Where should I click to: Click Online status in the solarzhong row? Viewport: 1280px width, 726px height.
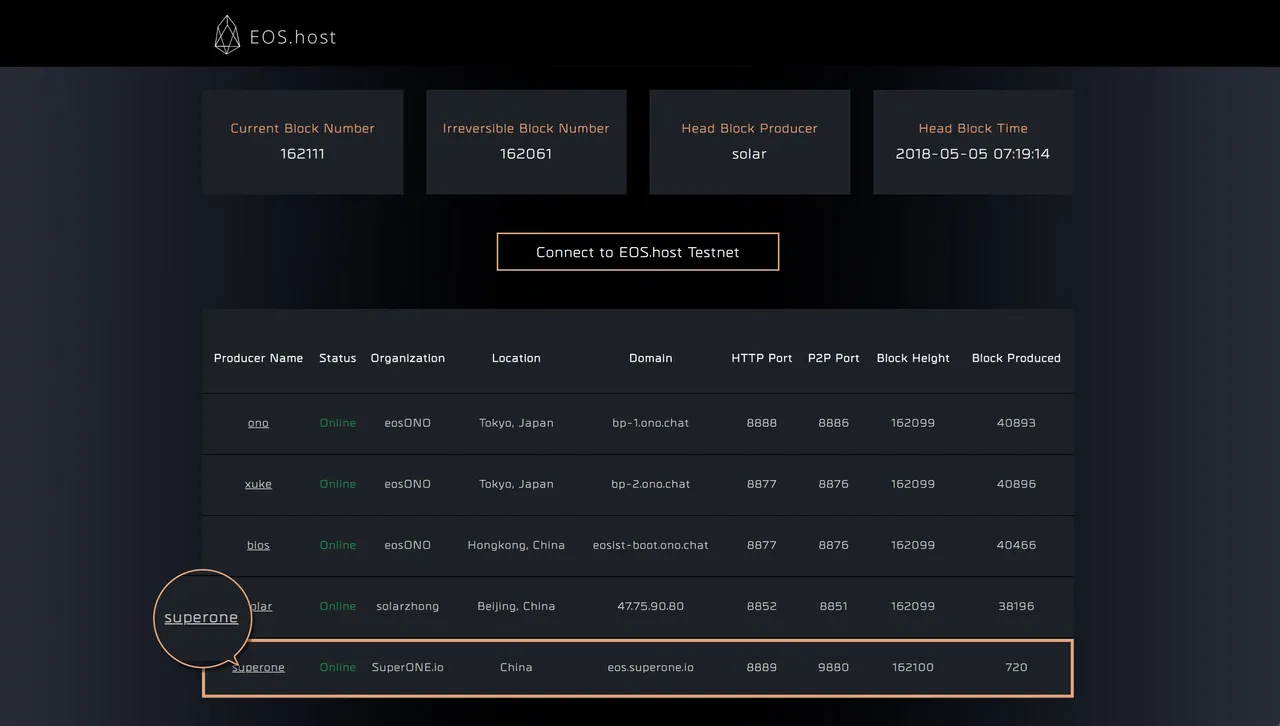(x=338, y=606)
